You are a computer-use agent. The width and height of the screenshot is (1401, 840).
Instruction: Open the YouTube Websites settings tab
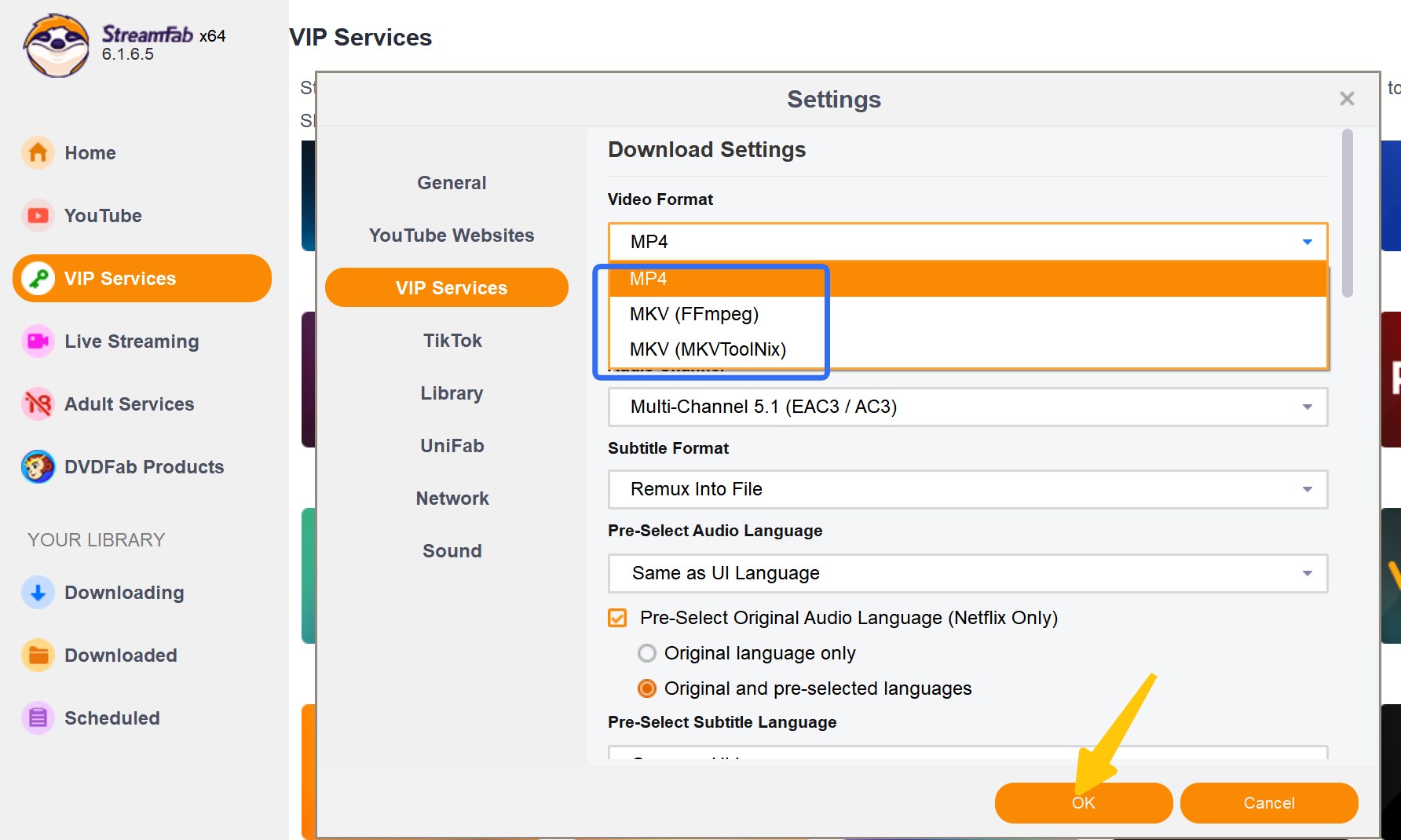coord(452,236)
